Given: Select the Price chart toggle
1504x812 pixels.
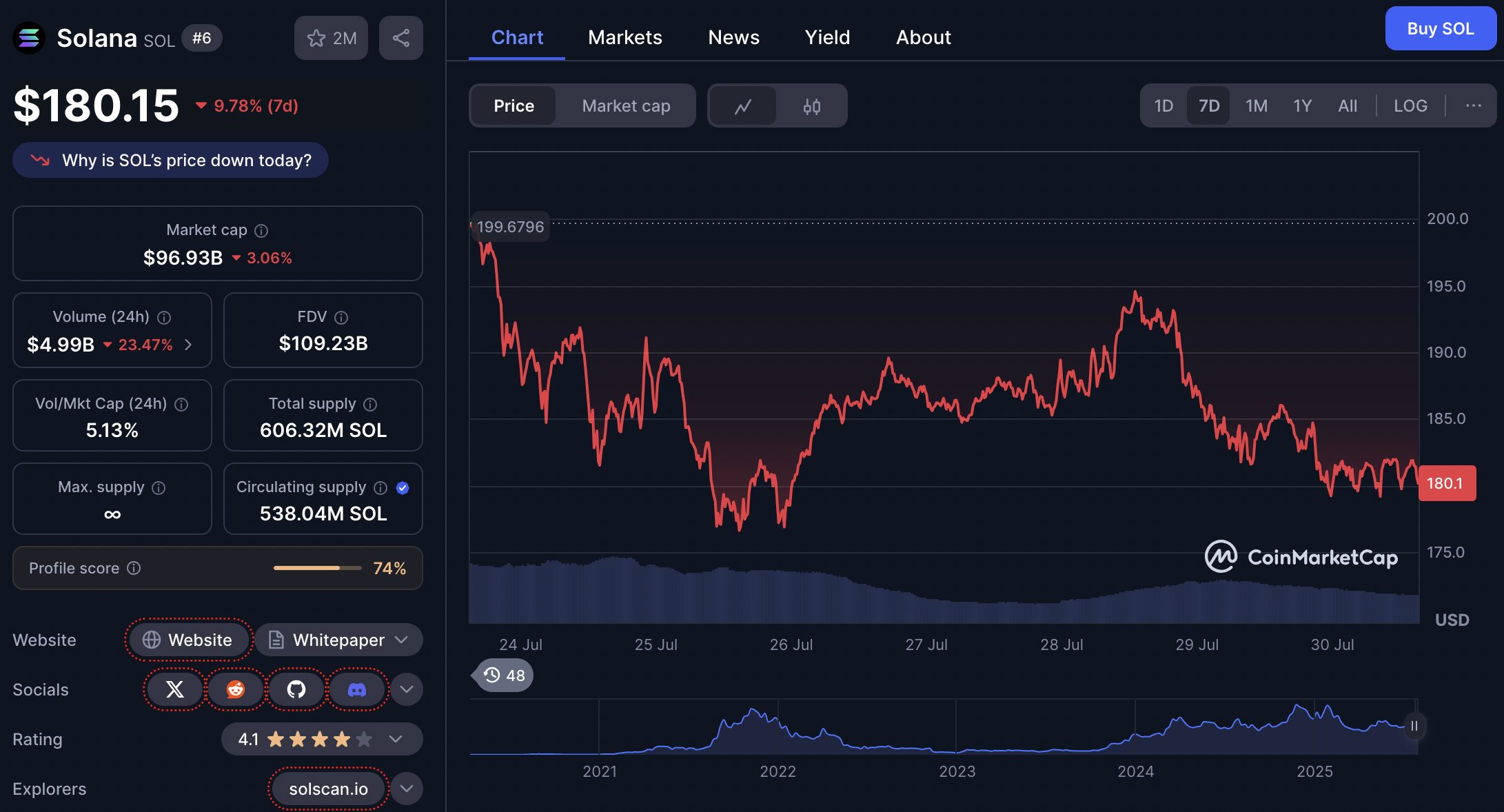Looking at the screenshot, I should coord(514,106).
